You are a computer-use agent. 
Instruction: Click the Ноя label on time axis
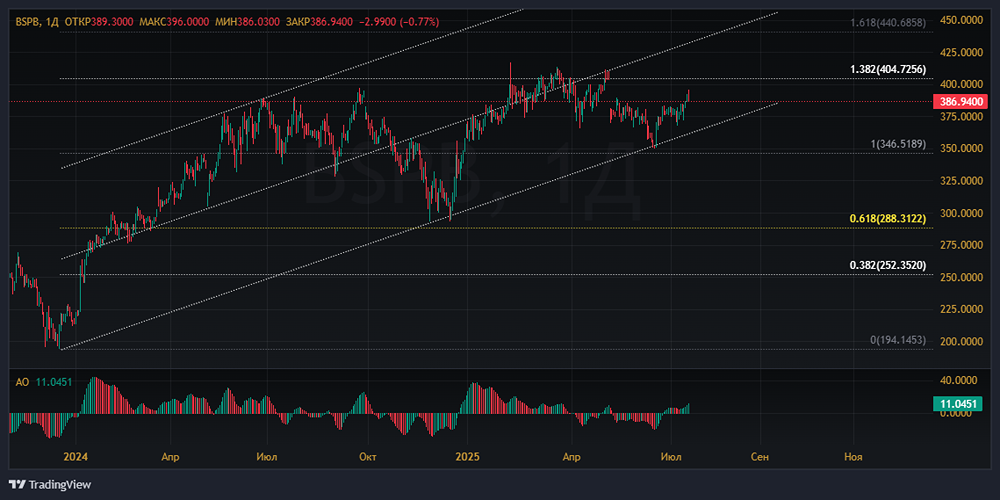pyautogui.click(x=853, y=457)
